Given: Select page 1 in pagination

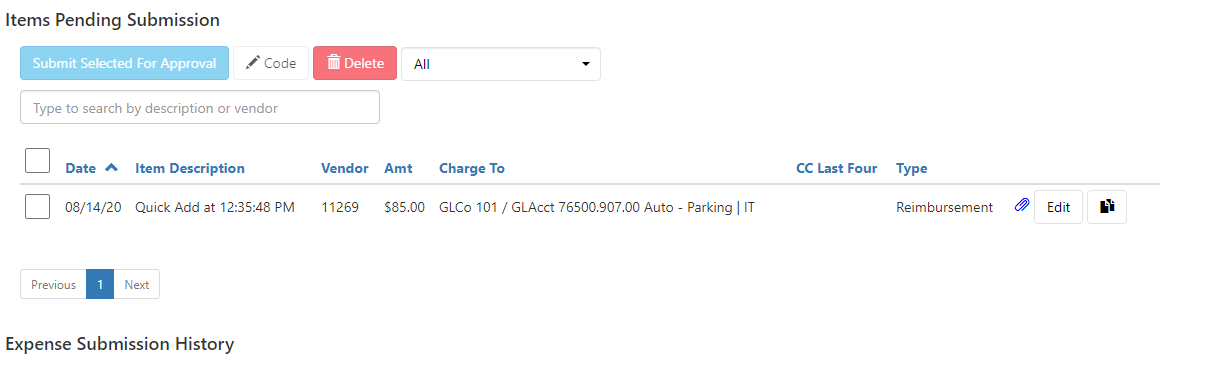Looking at the screenshot, I should pyautogui.click(x=100, y=284).
